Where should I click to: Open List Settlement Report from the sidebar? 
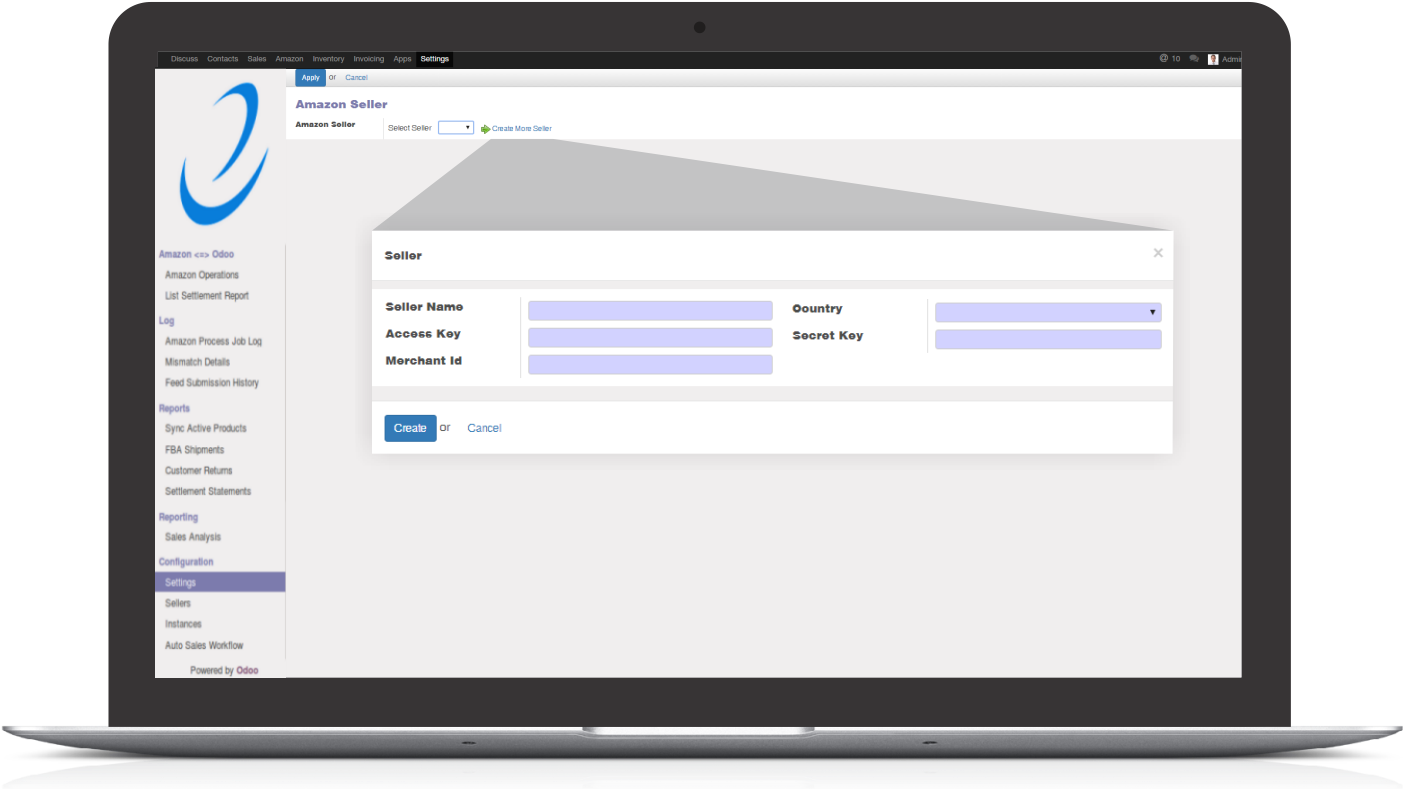click(206, 295)
